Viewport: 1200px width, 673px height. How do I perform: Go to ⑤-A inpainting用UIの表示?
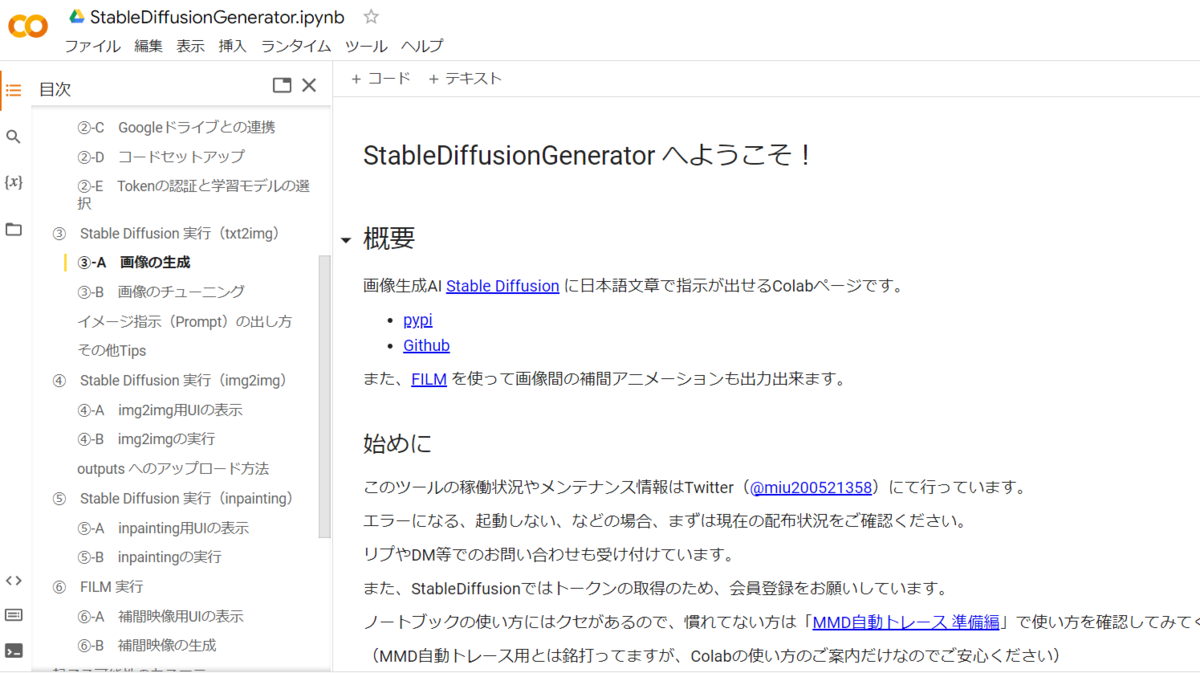(x=163, y=528)
